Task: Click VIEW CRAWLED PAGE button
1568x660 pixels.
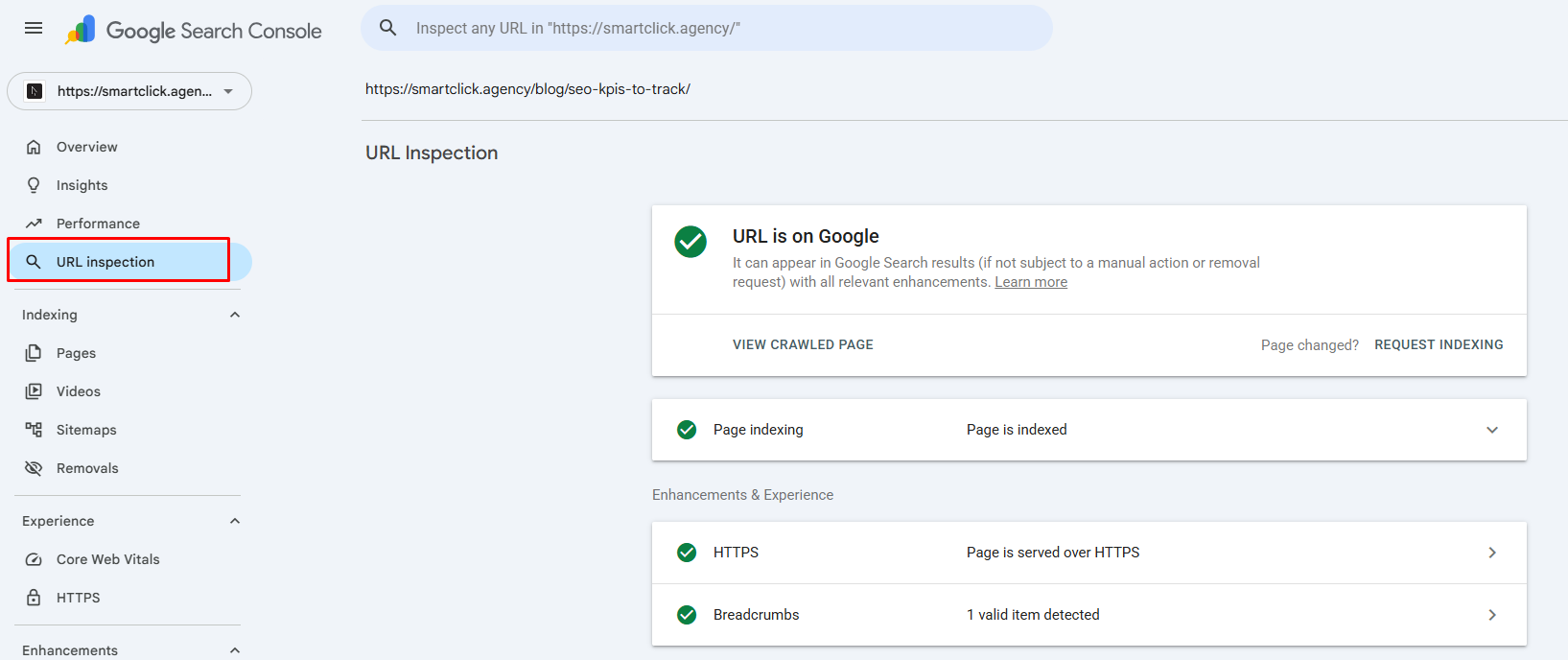Action: pos(803,344)
